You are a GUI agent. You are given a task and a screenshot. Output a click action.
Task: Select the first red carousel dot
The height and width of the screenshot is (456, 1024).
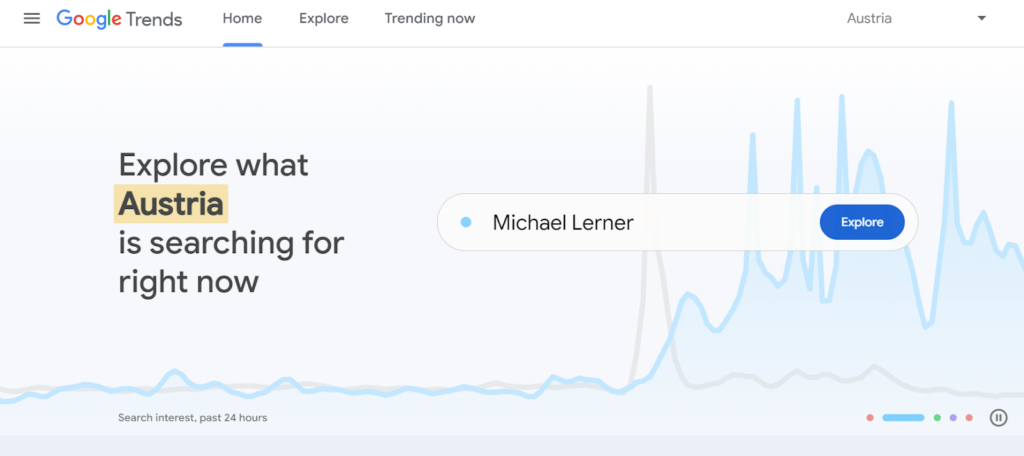(870, 417)
